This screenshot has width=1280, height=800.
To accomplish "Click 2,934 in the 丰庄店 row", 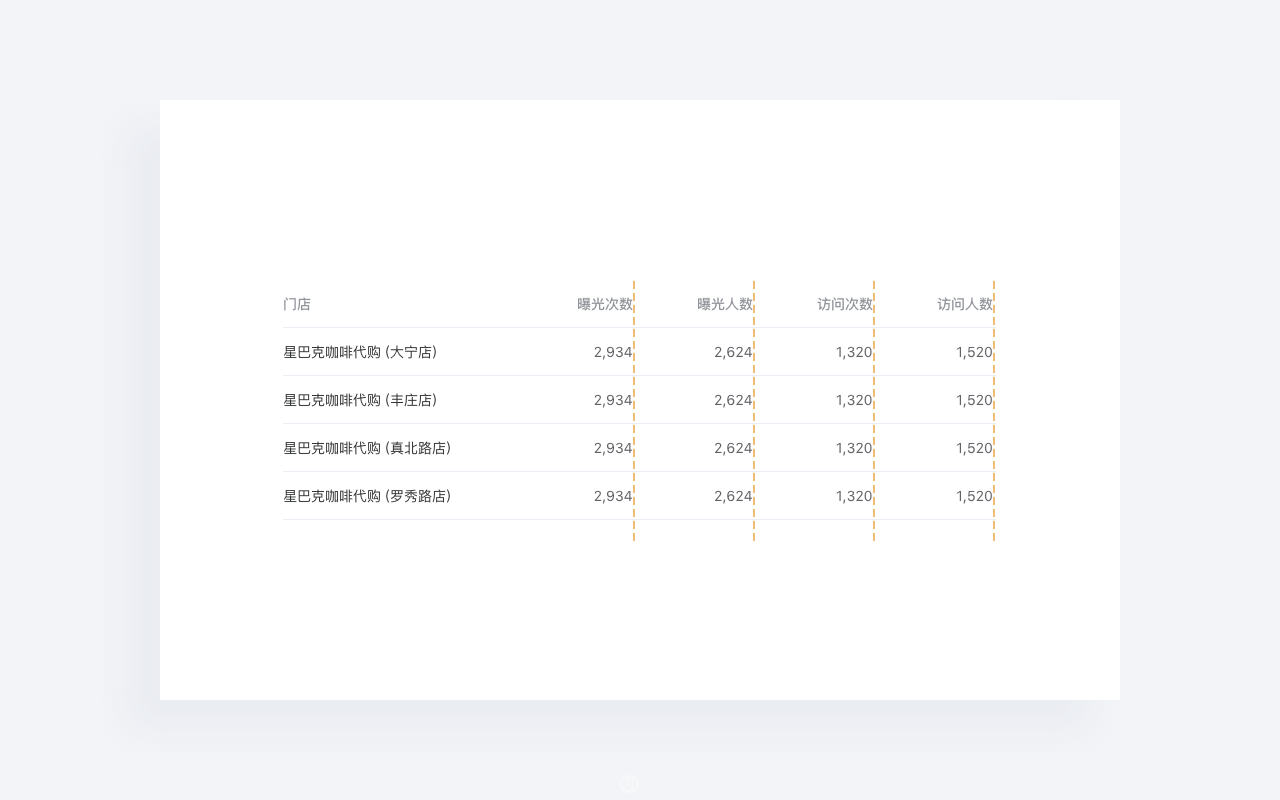I will 613,400.
